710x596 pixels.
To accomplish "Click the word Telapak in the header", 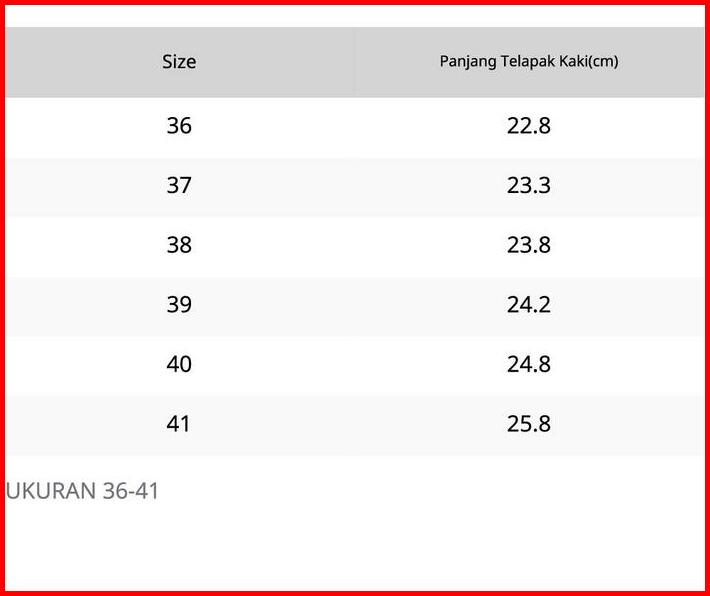I will (x=528, y=62).
